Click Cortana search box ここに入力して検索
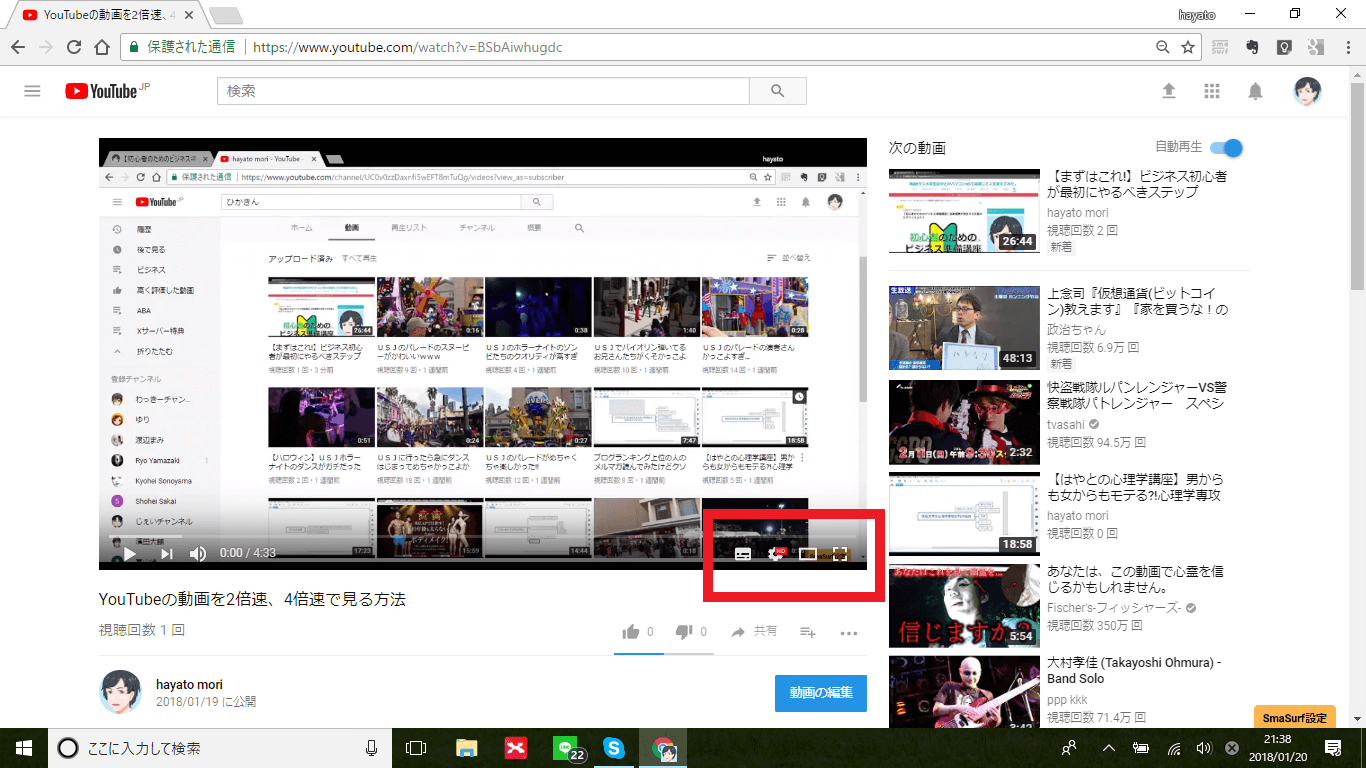This screenshot has width=1366, height=768. [x=220, y=748]
